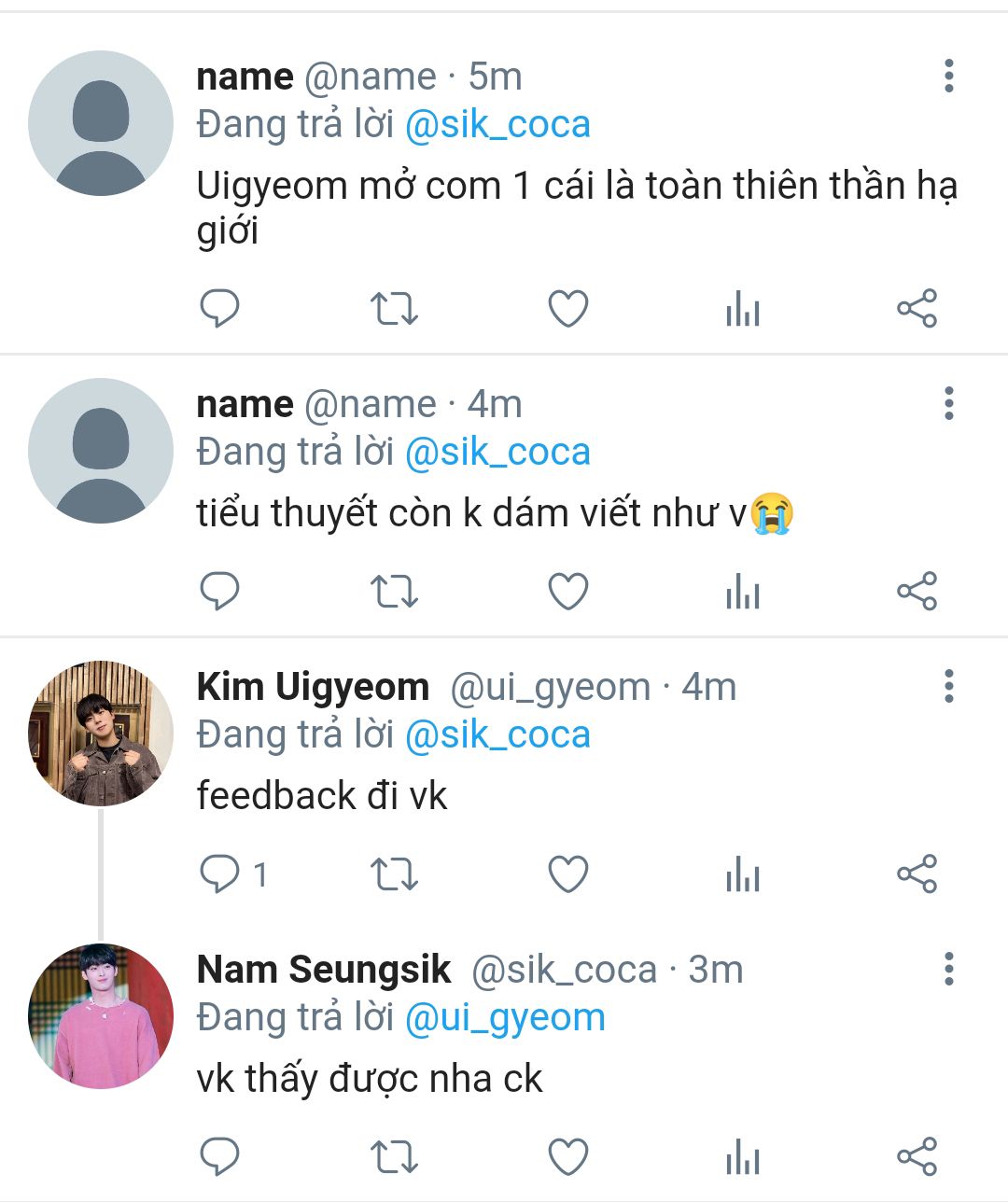Like the tweet about Uigyeom mở com

point(567,309)
